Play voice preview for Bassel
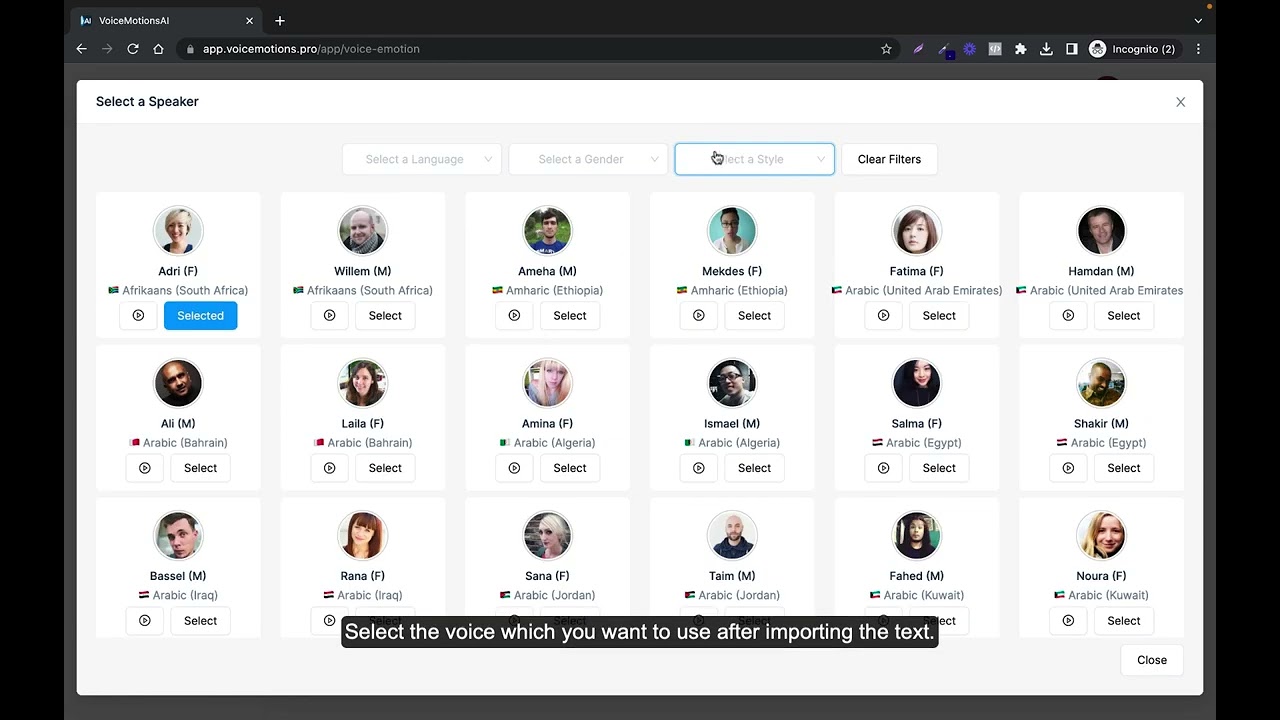The height and width of the screenshot is (720, 1280). click(x=145, y=621)
